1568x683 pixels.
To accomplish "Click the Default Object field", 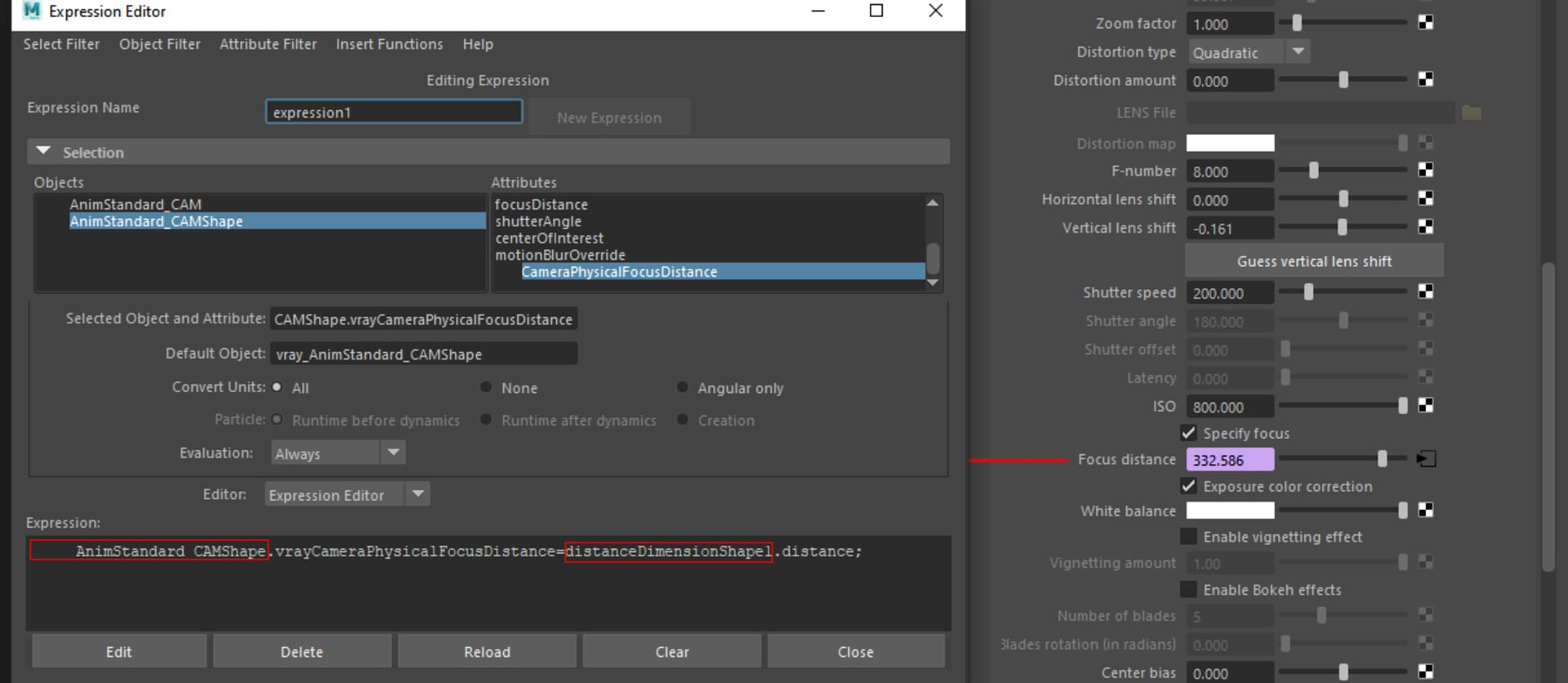I will click(x=424, y=354).
